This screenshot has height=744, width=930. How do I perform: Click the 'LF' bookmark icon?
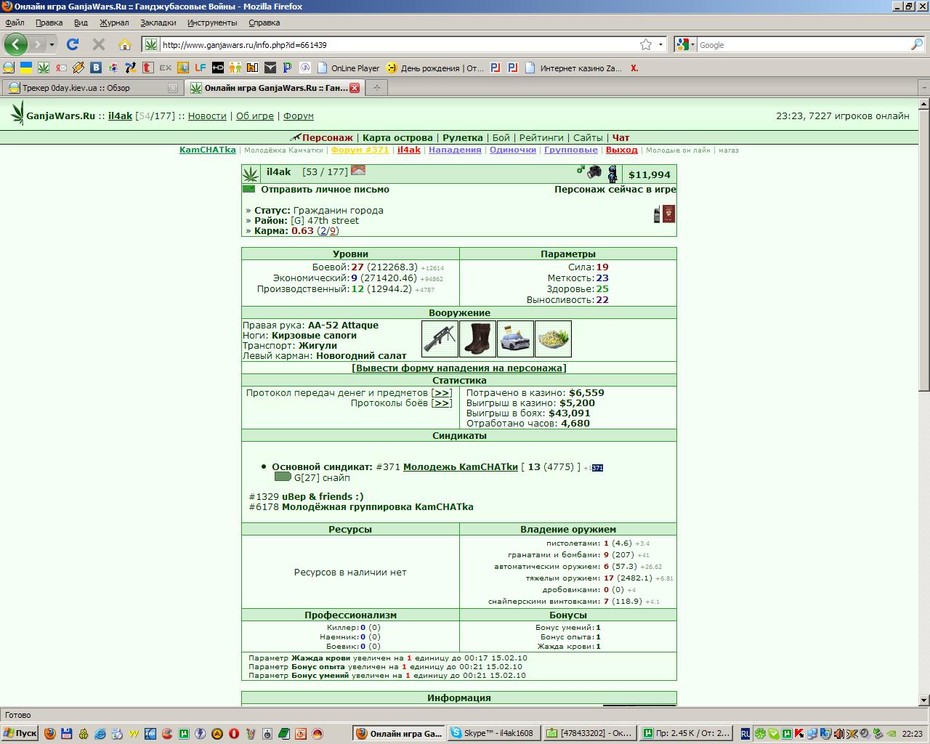[200, 68]
